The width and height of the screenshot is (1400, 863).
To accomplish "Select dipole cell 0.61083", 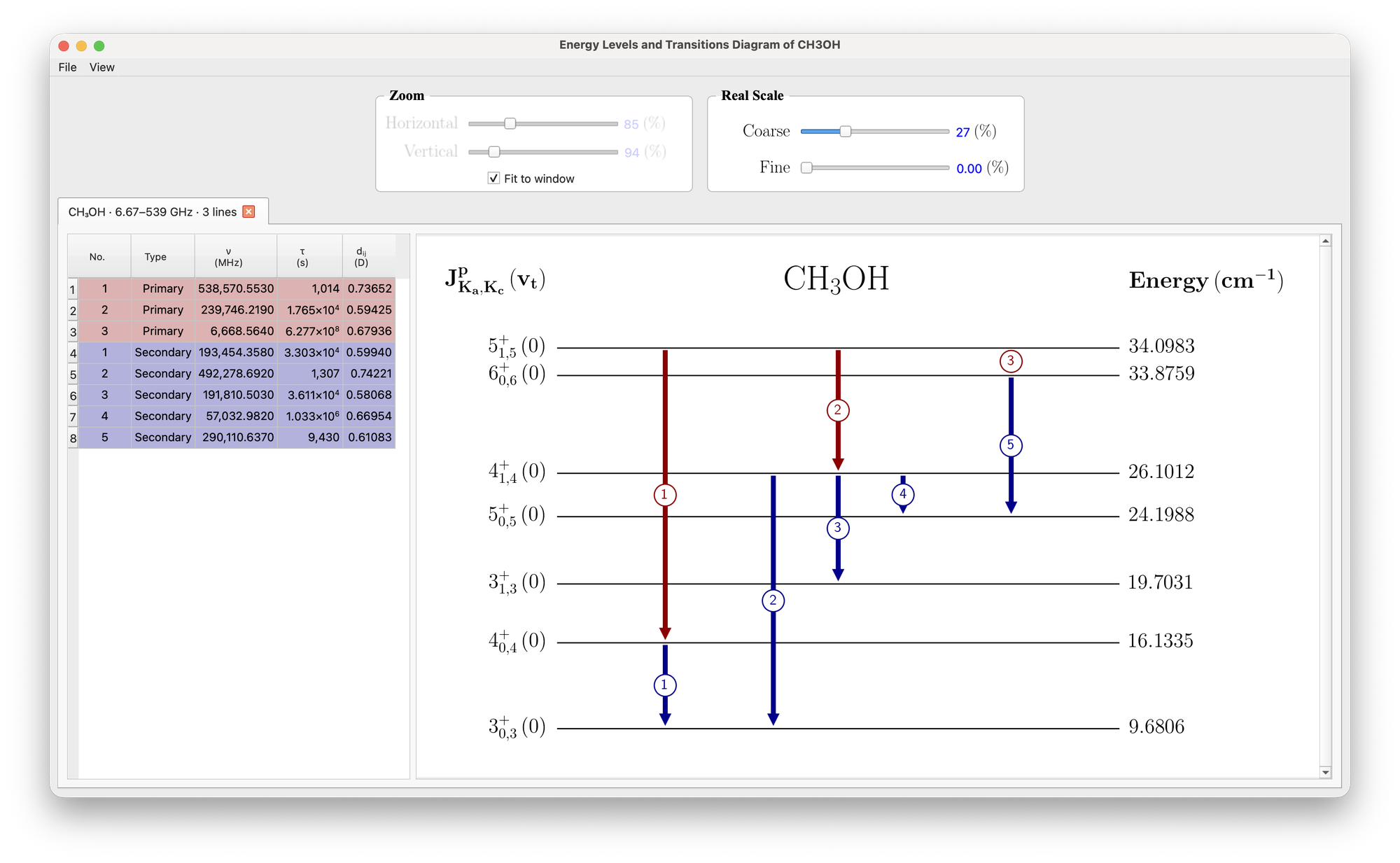I will [x=369, y=437].
